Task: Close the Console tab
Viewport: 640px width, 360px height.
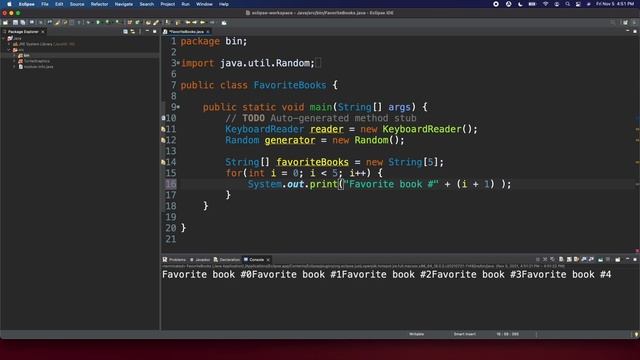Action: pos(268,260)
